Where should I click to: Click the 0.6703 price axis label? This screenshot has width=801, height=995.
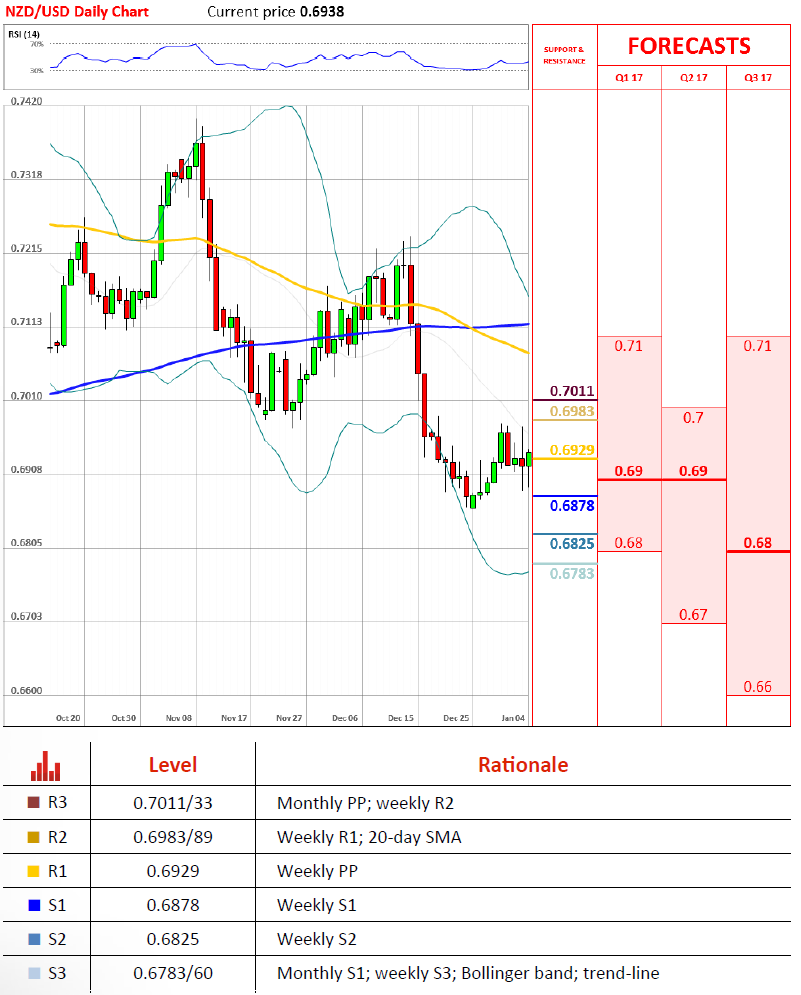27,616
